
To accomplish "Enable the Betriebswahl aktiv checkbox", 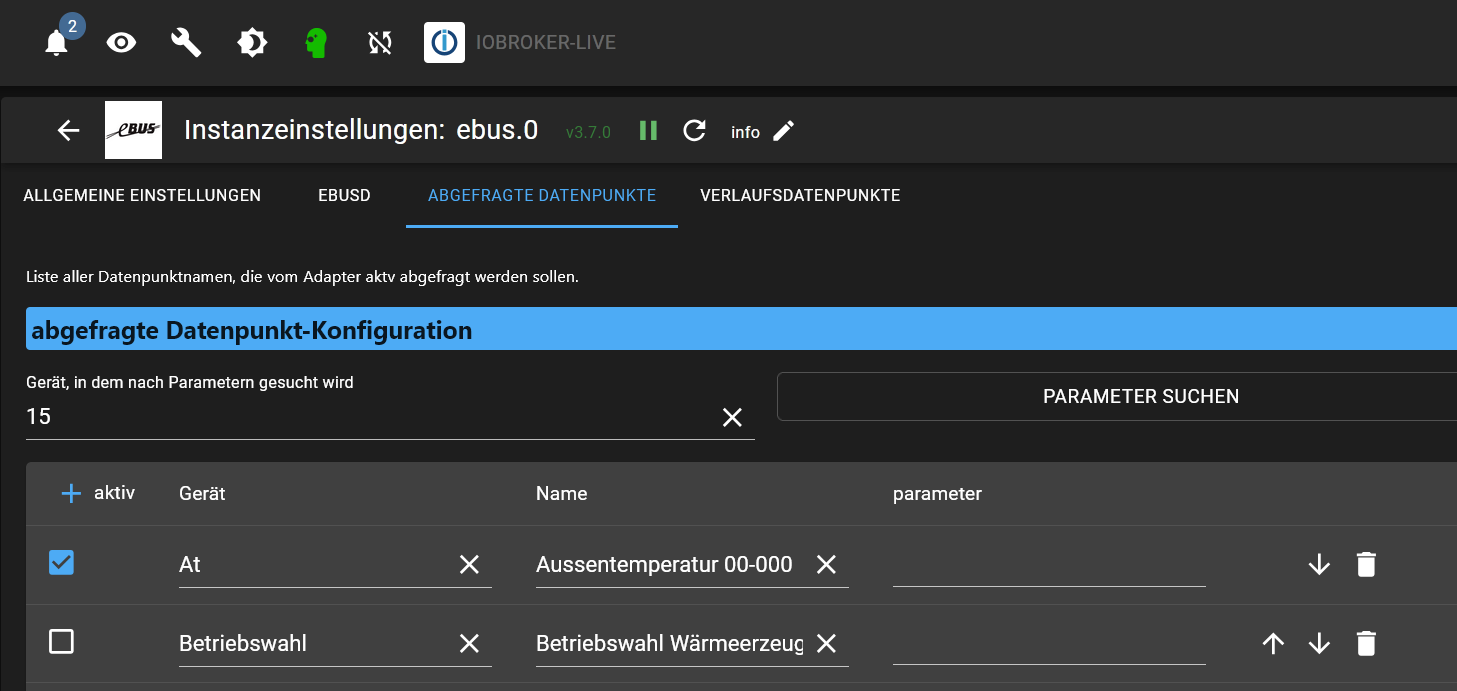I will pos(62,642).
